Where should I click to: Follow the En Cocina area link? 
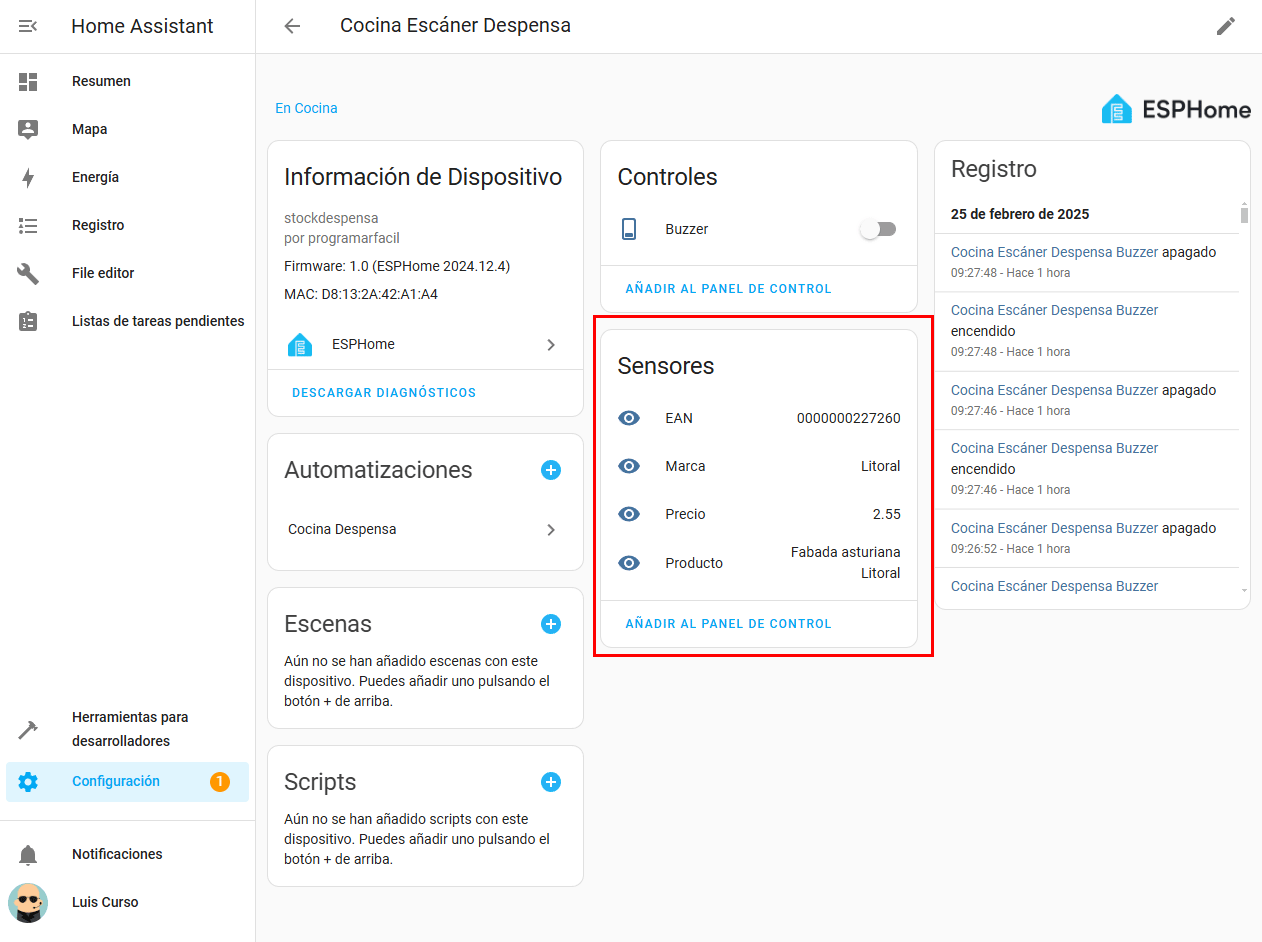[x=306, y=108]
